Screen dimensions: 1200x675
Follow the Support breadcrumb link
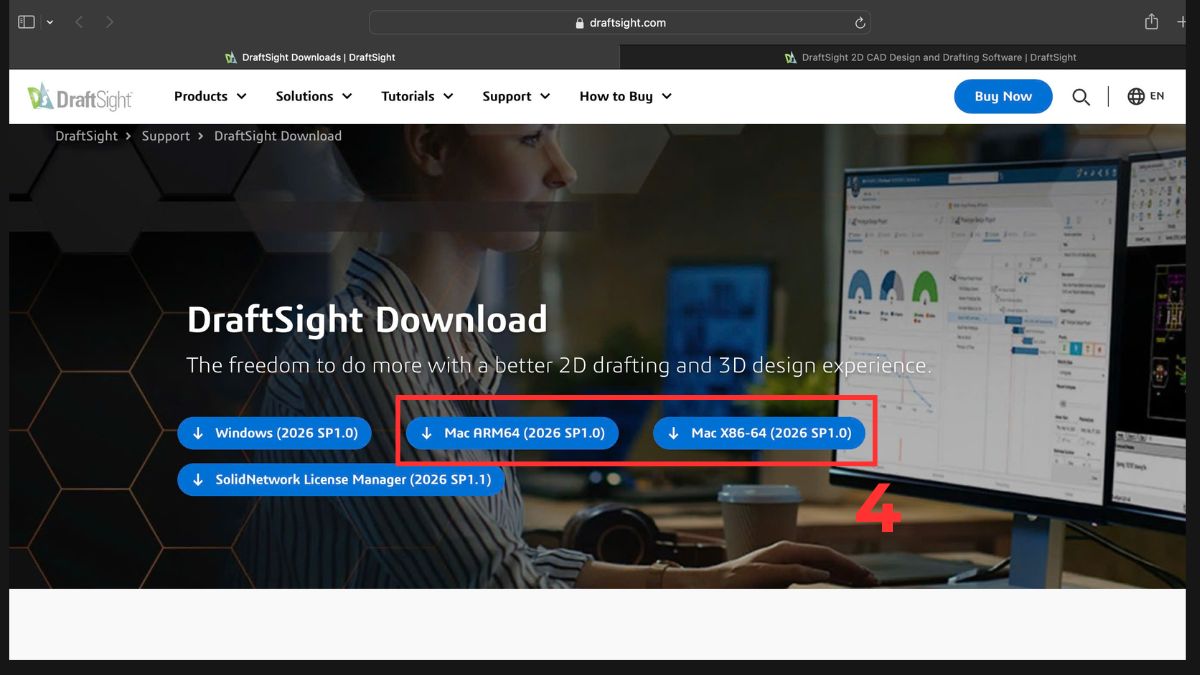[x=166, y=136]
